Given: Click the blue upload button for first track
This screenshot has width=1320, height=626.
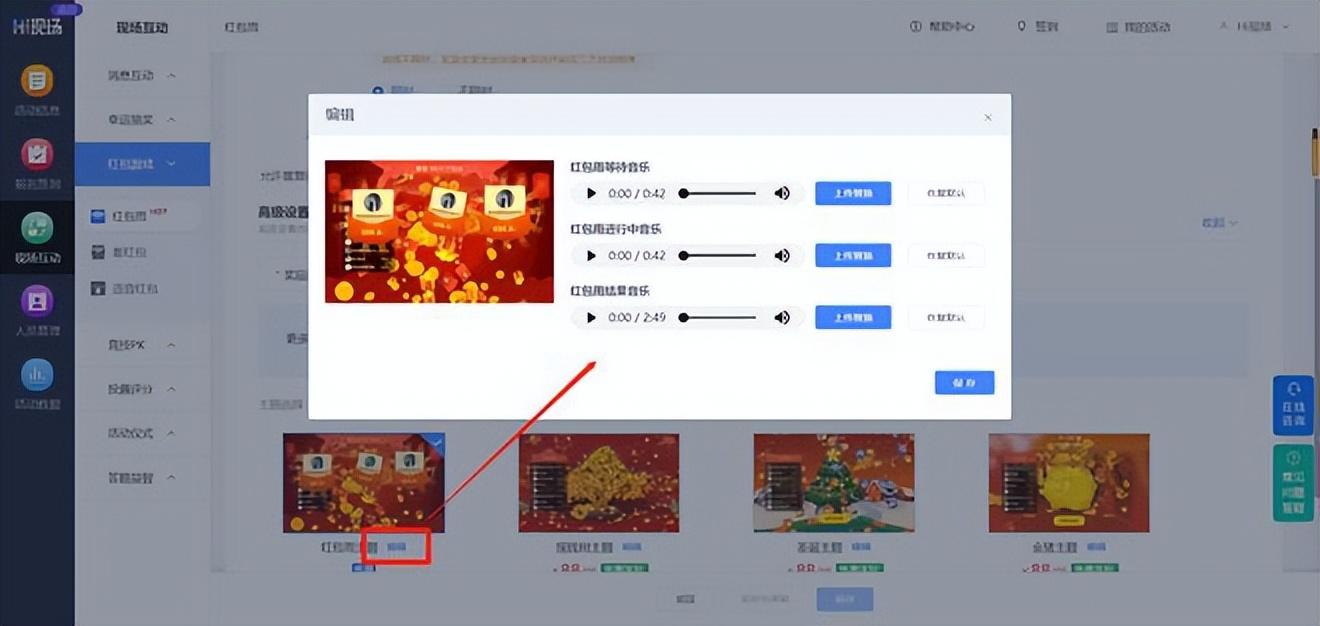Looking at the screenshot, I should click(852, 193).
